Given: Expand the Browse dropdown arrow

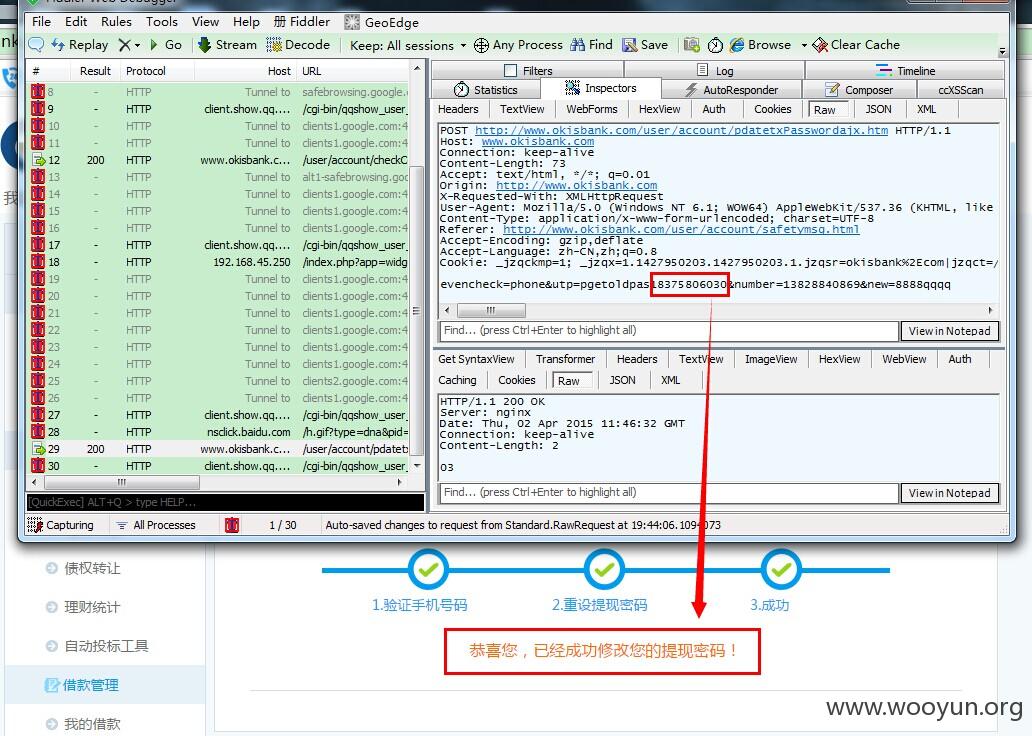Looking at the screenshot, I should click(x=804, y=45).
